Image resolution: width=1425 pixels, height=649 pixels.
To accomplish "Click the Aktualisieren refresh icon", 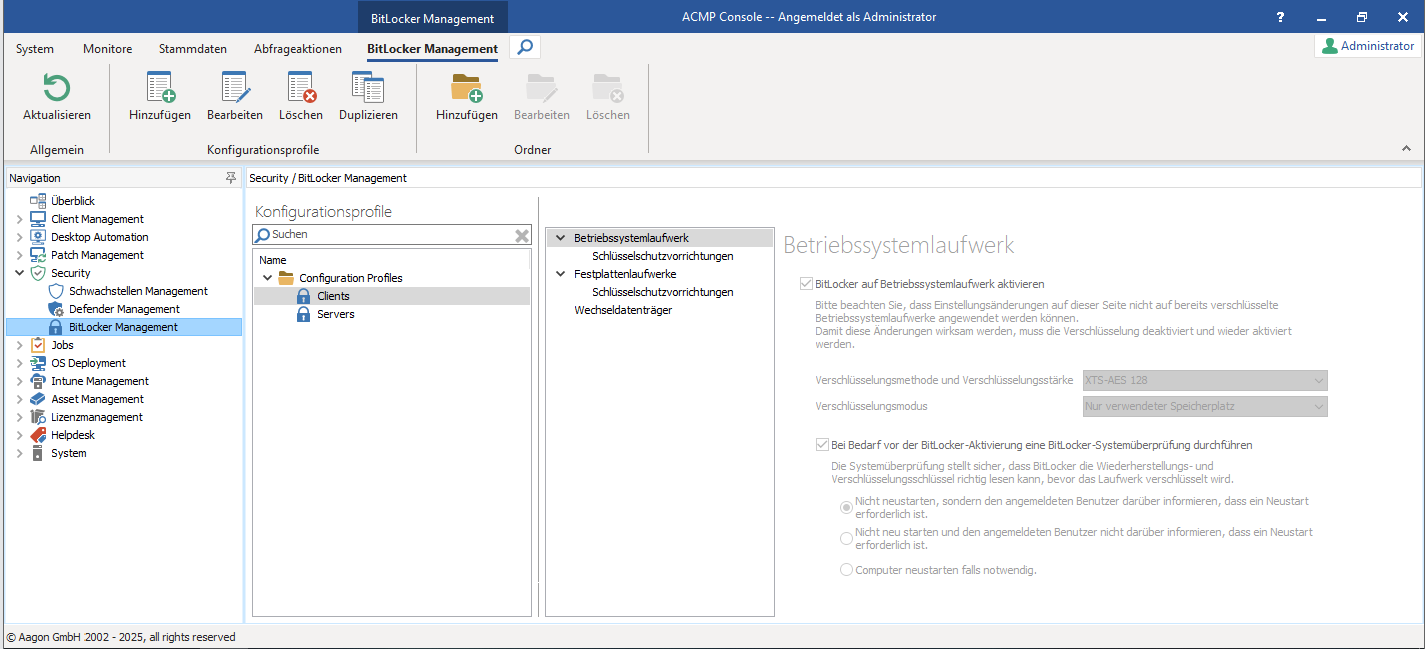I will (x=56, y=88).
